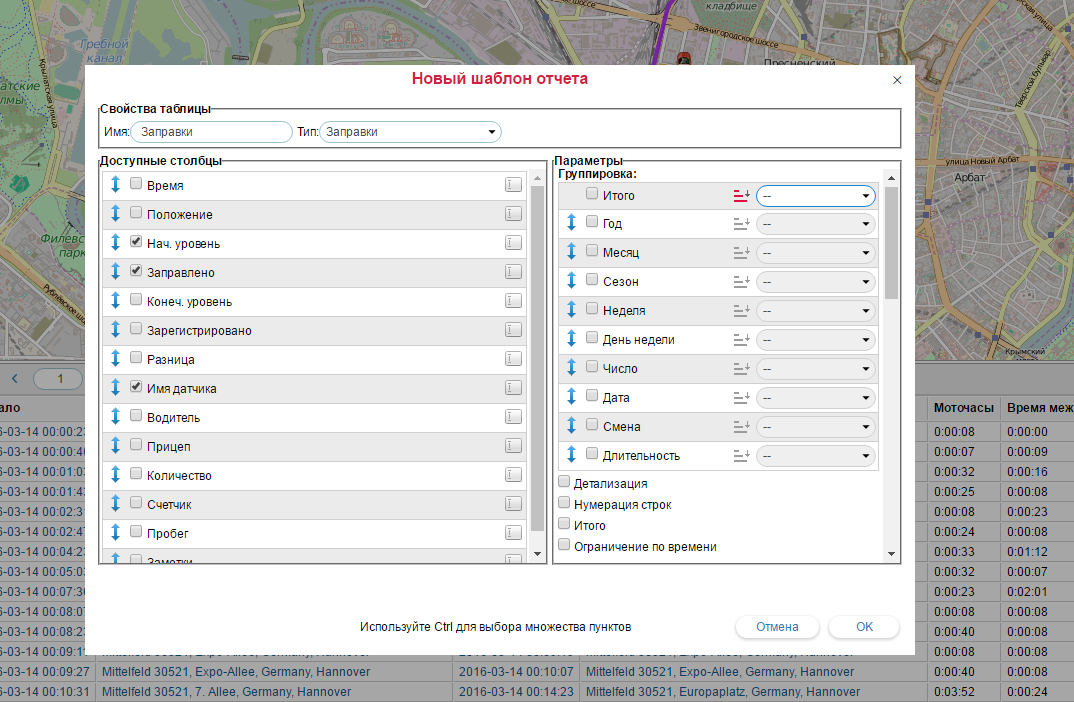Open the Тип dropdown showing Заправки
This screenshot has width=1074, height=702.
410,132
